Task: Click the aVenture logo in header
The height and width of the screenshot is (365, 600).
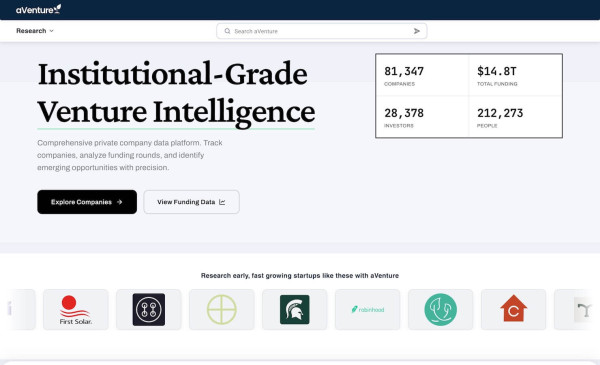Action: (x=38, y=9)
